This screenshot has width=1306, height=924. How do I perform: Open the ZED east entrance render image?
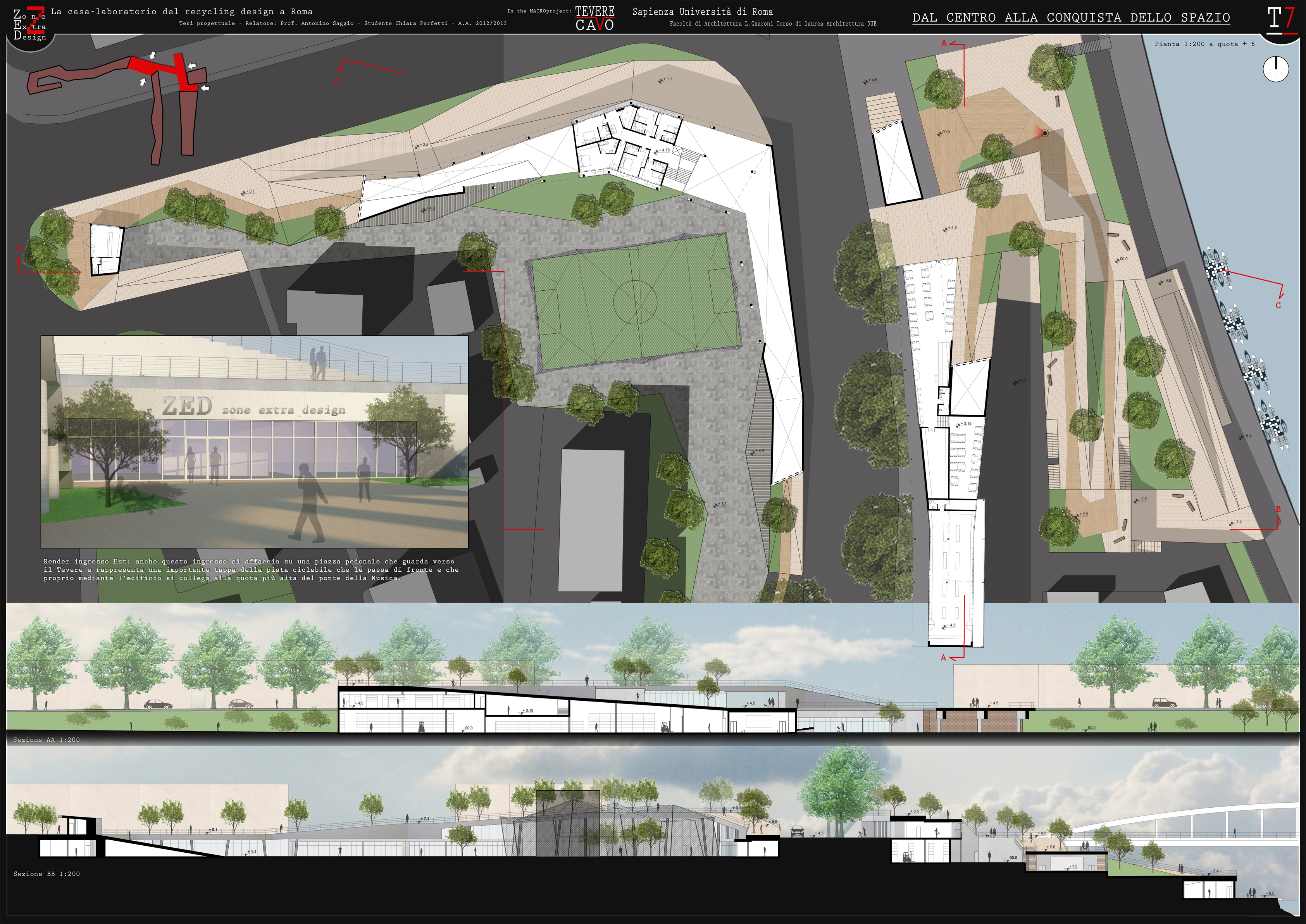click(x=254, y=441)
